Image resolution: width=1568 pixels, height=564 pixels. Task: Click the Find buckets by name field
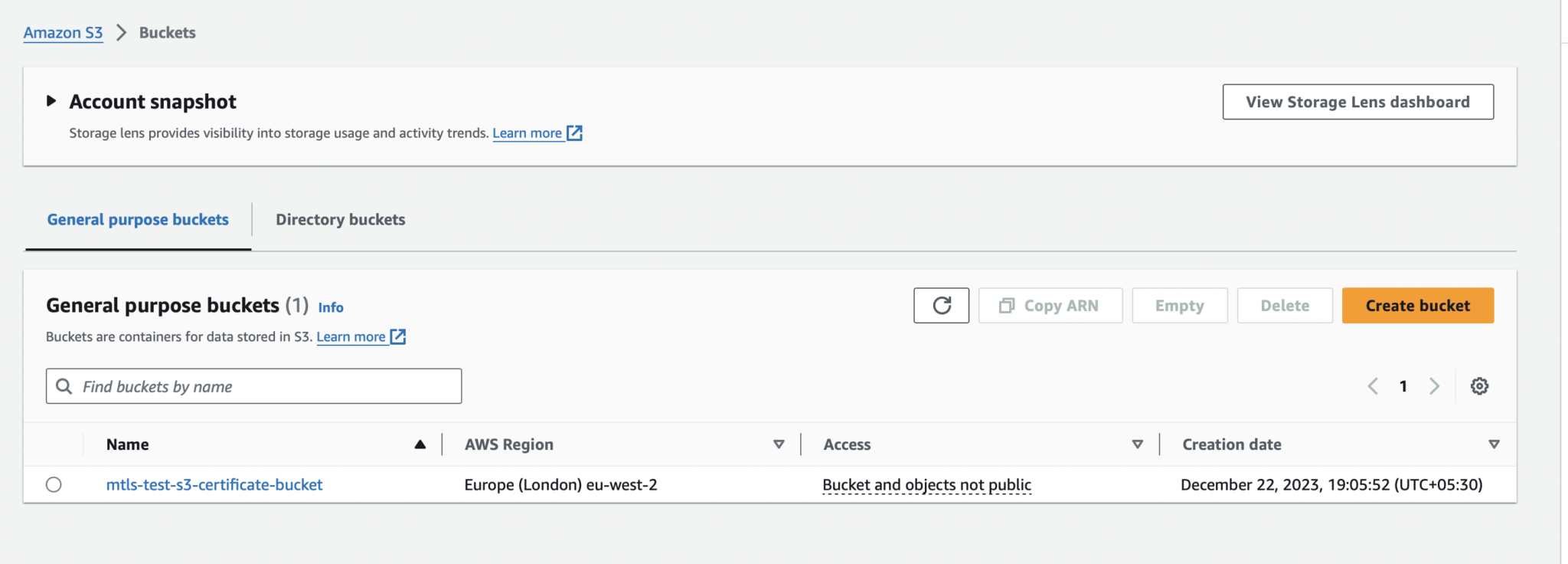coord(253,386)
